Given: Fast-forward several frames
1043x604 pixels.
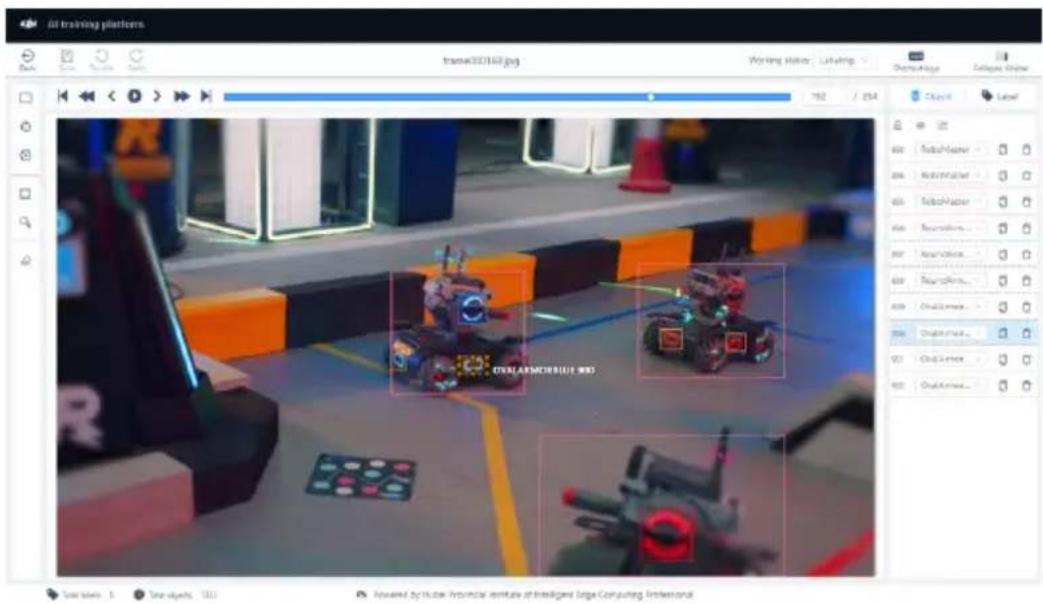Looking at the screenshot, I should (182, 96).
